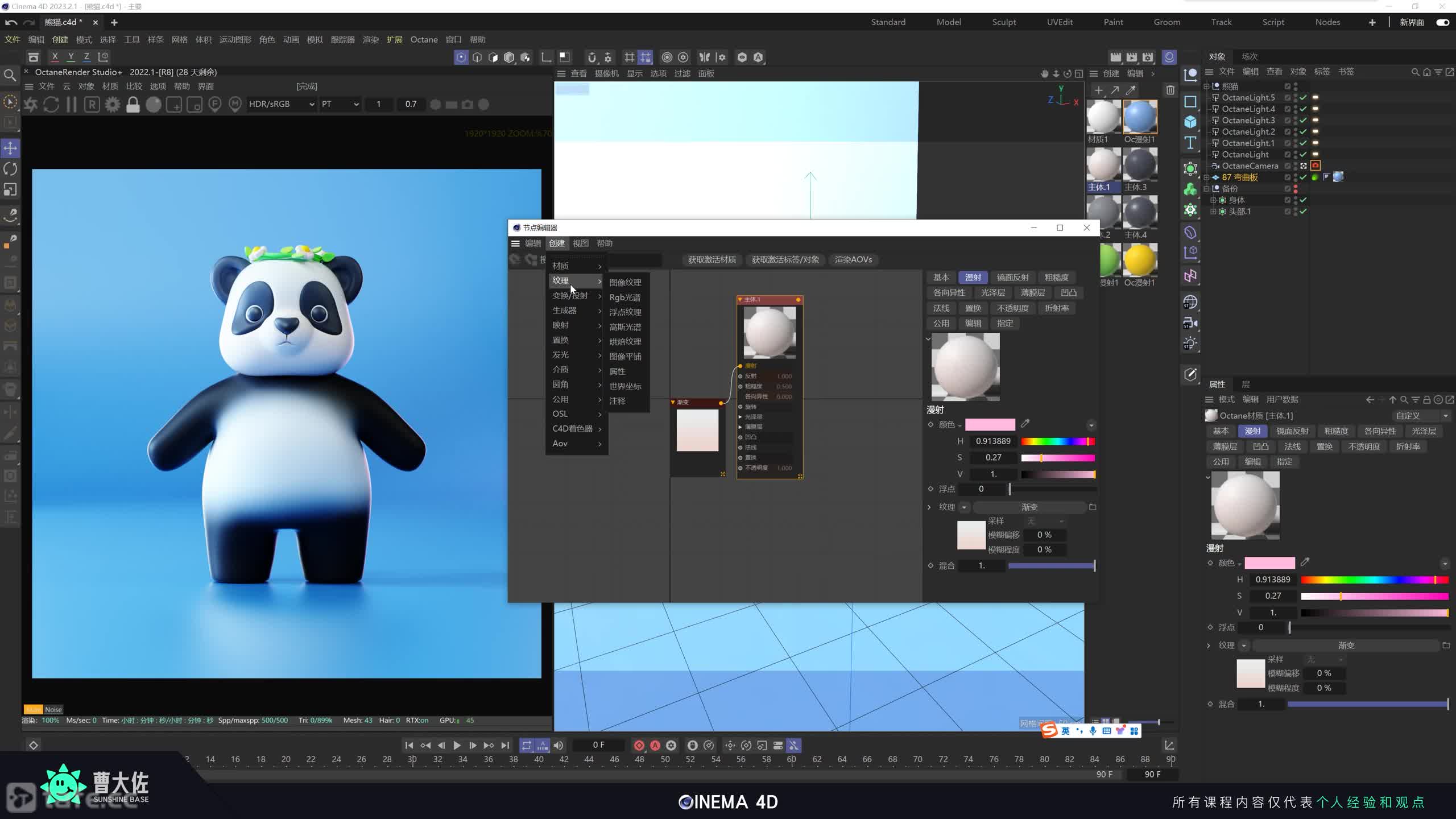The height and width of the screenshot is (819, 1456).
Task: Click the Octane settings gear icon
Action: (113, 105)
